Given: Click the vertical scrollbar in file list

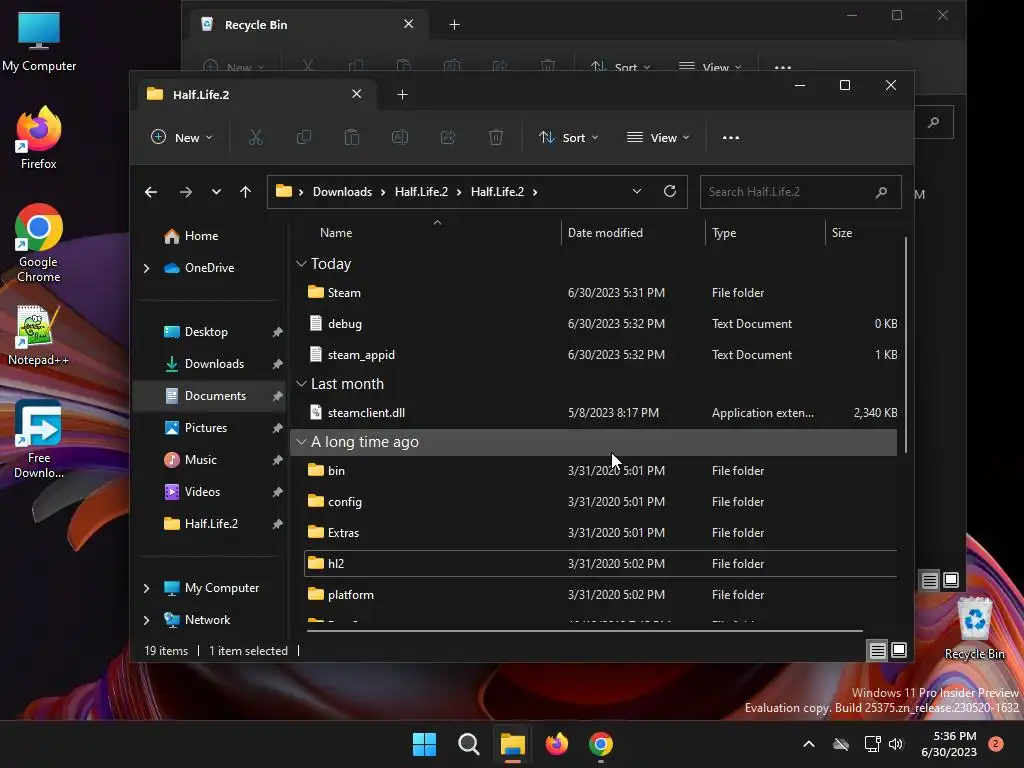Looking at the screenshot, I should point(906,345).
